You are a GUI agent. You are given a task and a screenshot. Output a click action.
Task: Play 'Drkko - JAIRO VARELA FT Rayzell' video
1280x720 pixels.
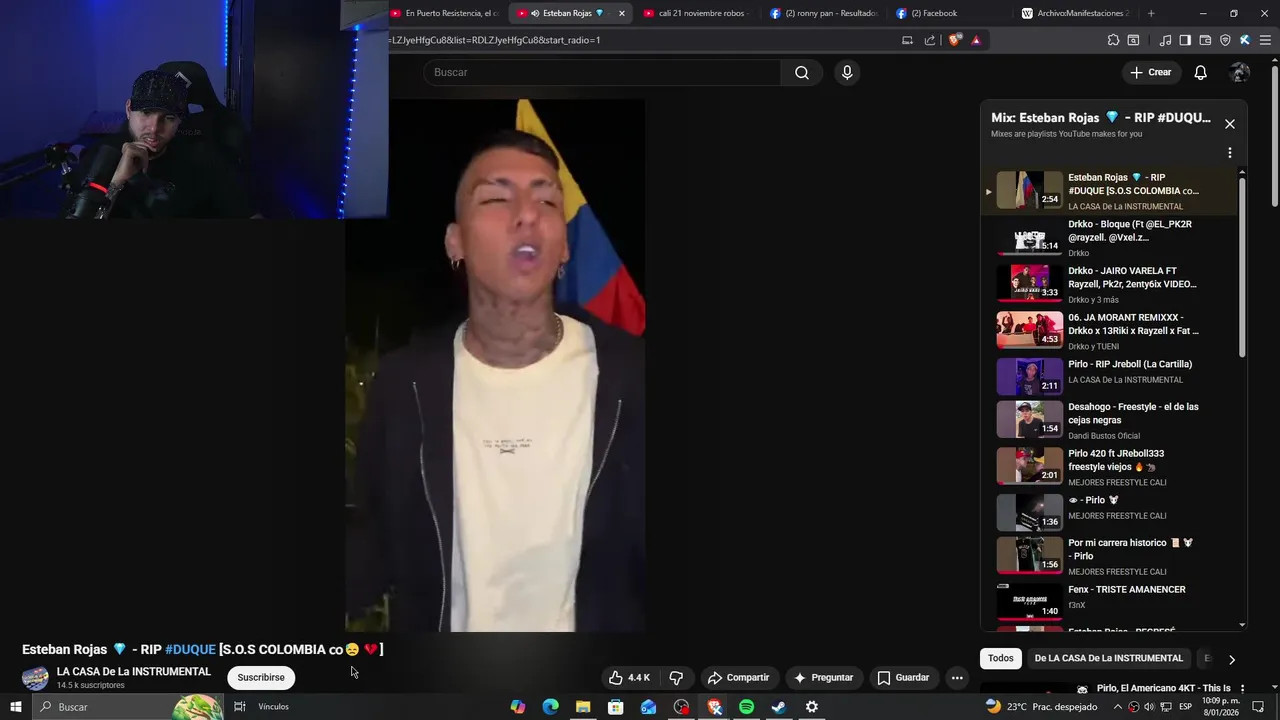pyautogui.click(x=1110, y=284)
